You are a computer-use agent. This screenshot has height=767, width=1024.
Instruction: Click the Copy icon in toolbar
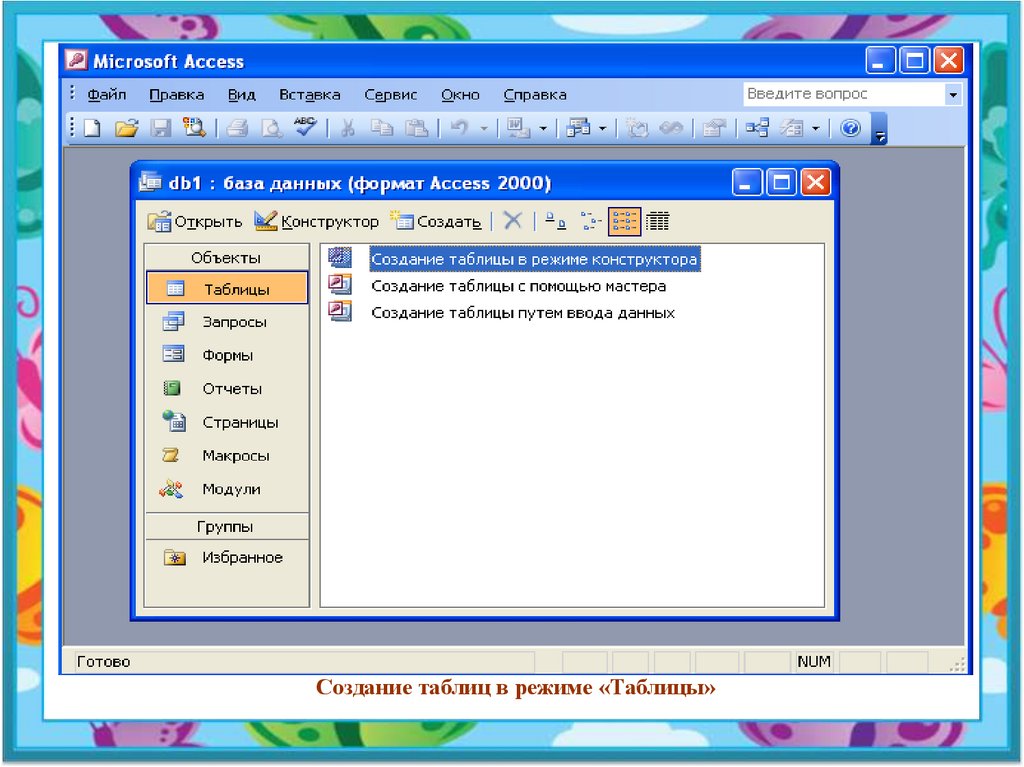coord(382,127)
